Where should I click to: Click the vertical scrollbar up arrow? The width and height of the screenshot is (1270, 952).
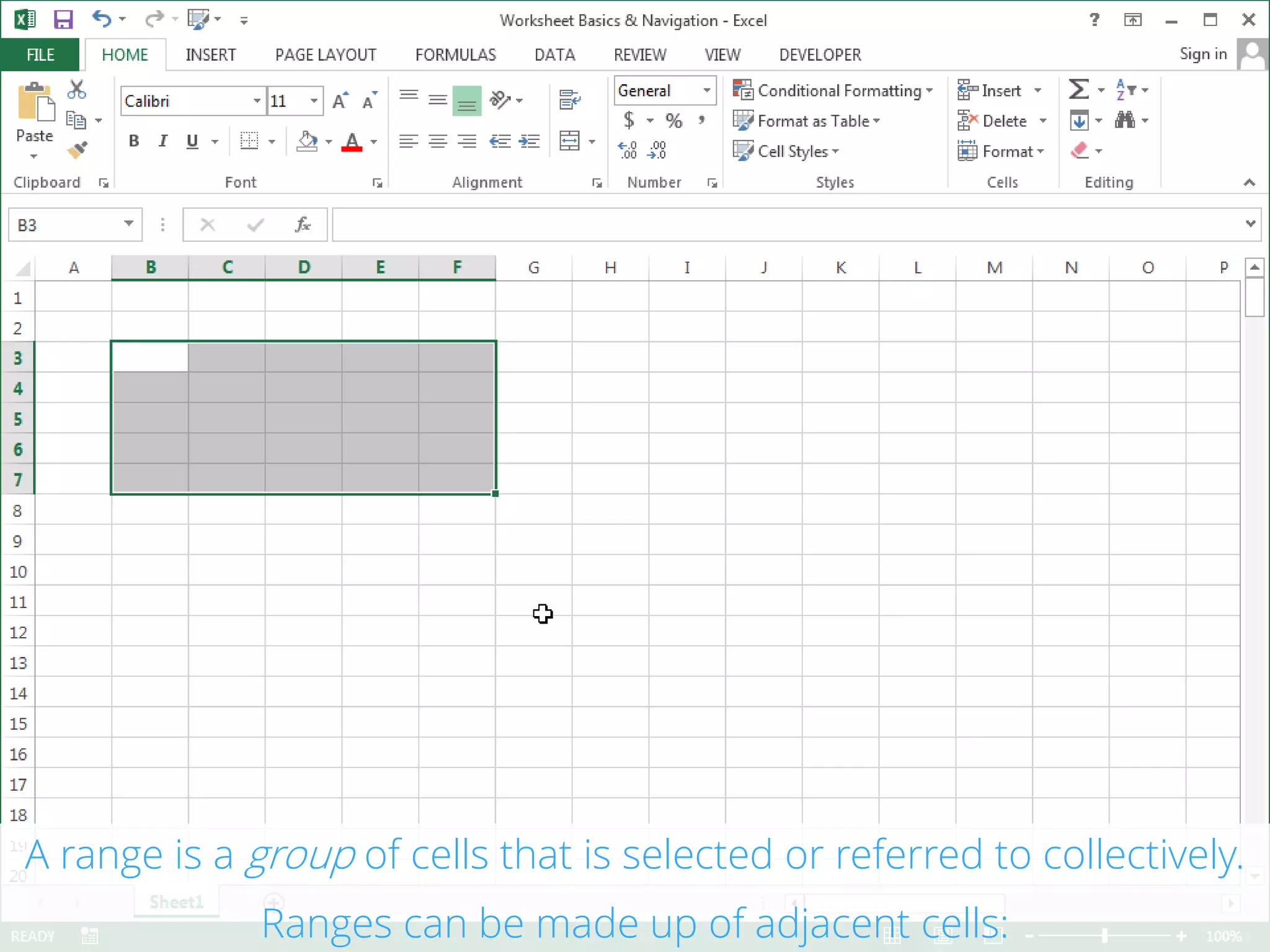1254,267
